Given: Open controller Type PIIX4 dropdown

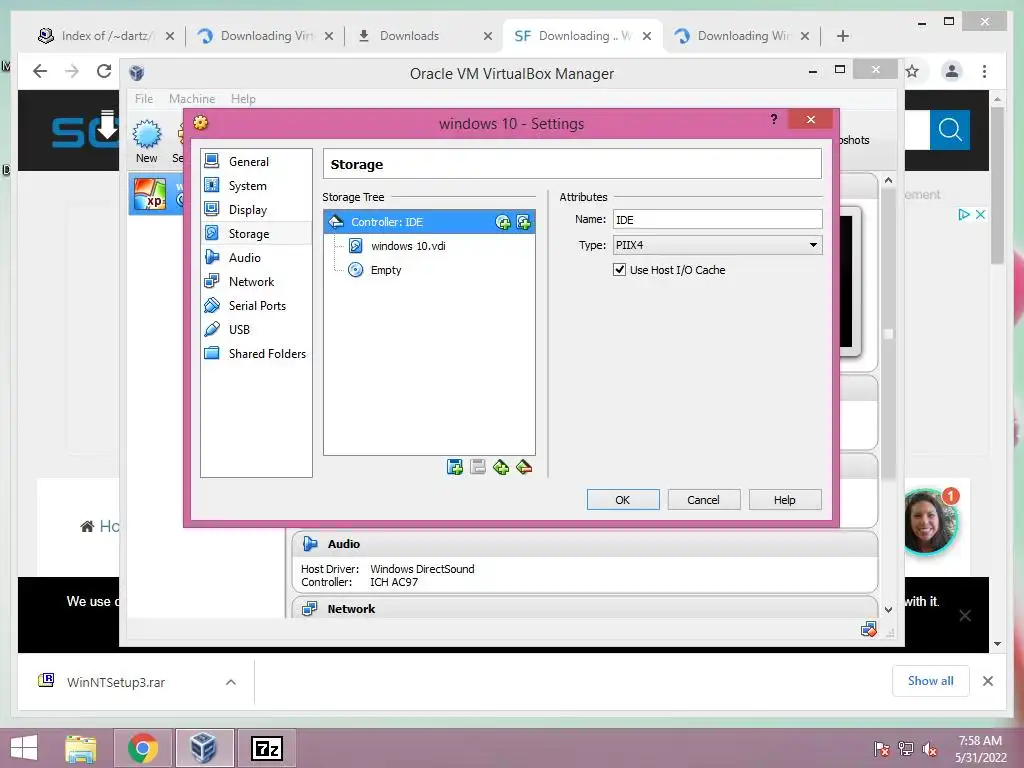Looking at the screenshot, I should pyautogui.click(x=717, y=245).
